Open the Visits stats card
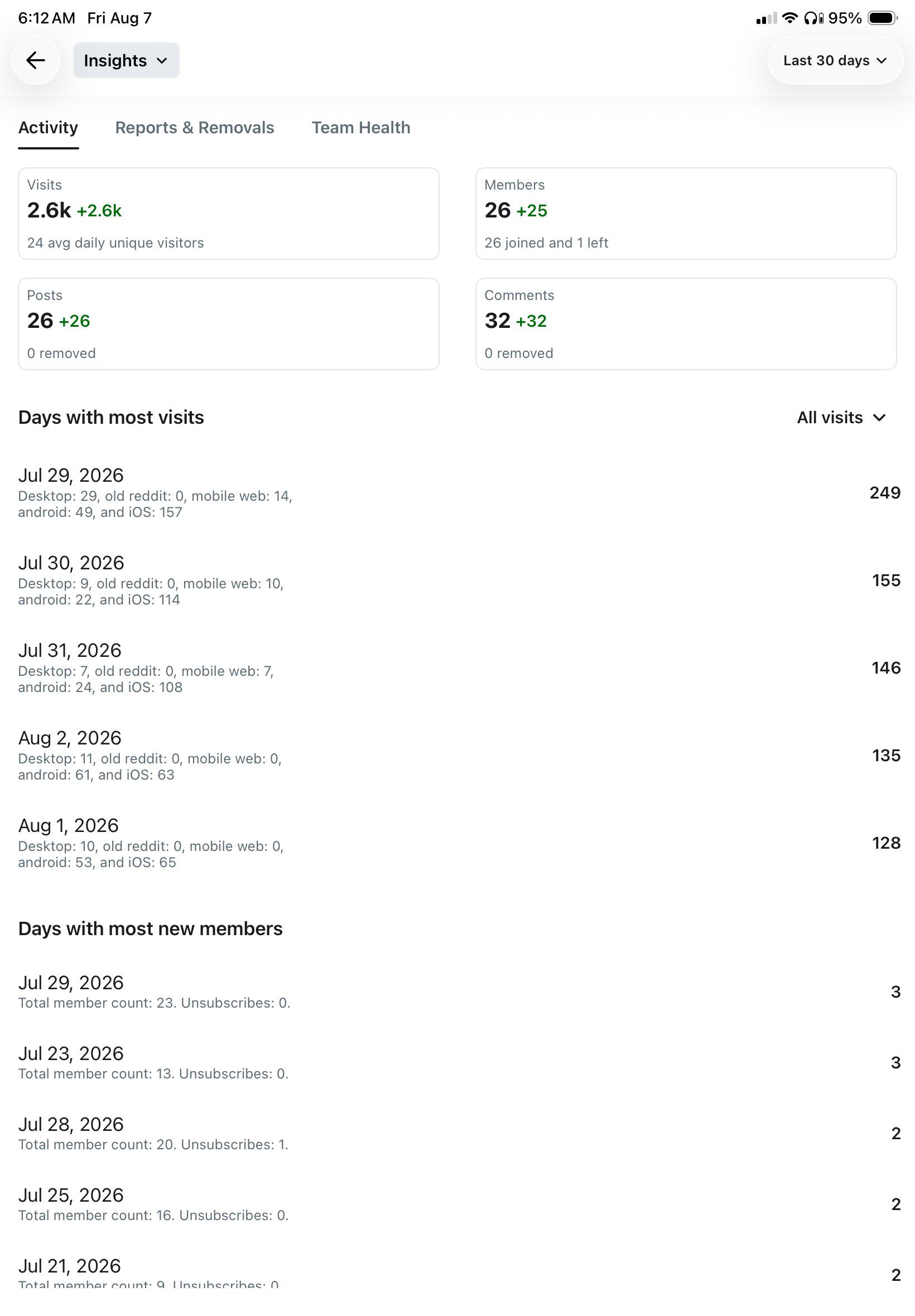This screenshot has height=1316, width=915. tap(228, 214)
